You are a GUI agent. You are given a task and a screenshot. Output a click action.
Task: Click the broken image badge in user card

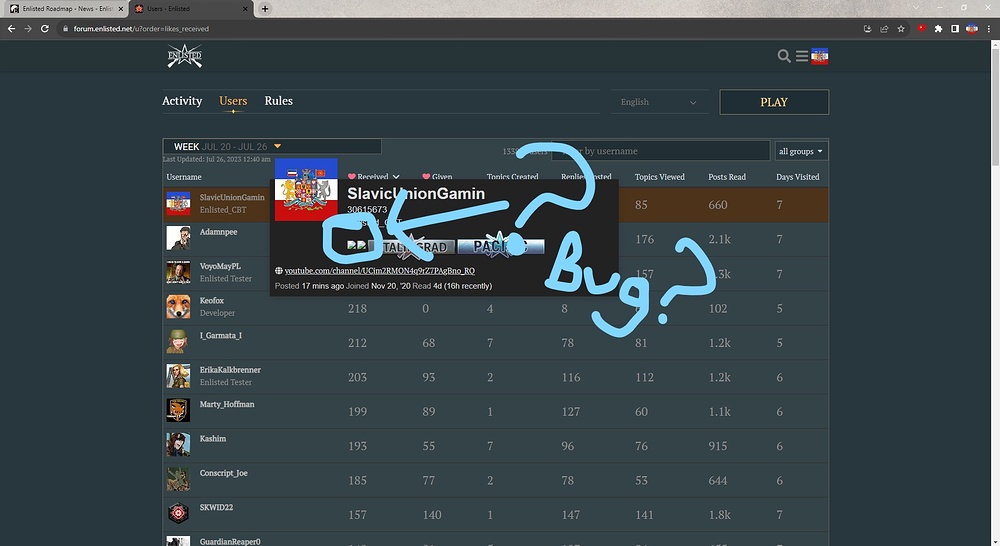pos(355,245)
